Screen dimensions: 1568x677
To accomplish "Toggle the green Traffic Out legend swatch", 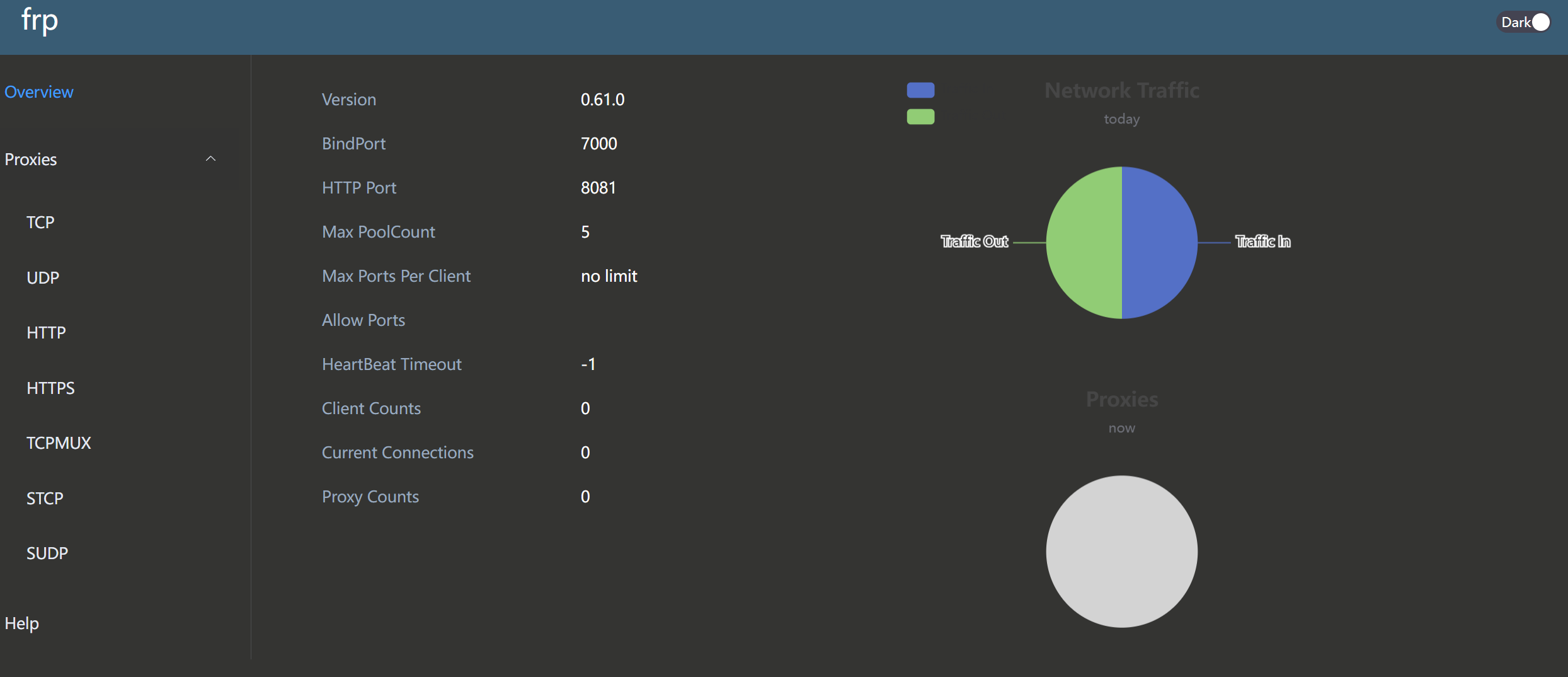I will [x=920, y=117].
